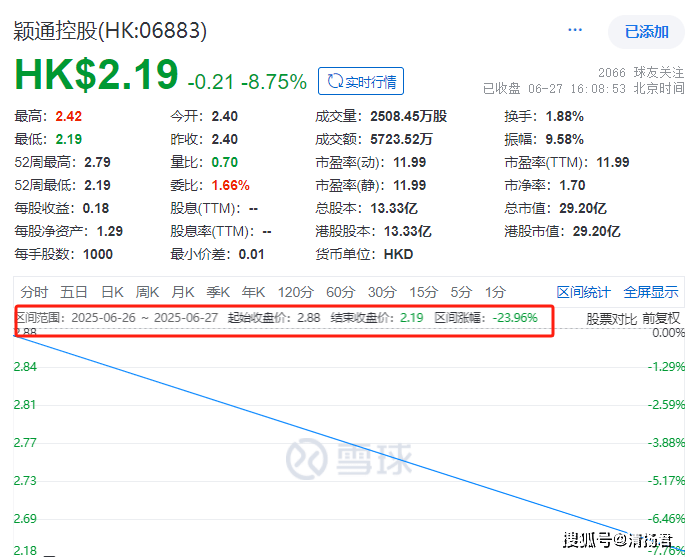Open 区间统计 link
The image size is (687, 557).
[583, 292]
